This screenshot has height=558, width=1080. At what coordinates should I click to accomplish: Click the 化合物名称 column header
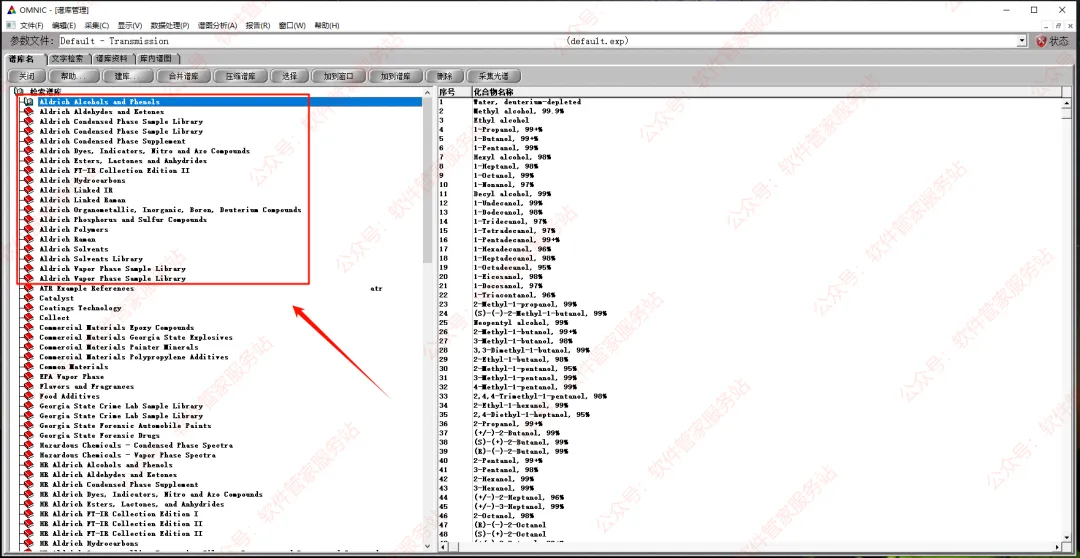tap(766, 92)
